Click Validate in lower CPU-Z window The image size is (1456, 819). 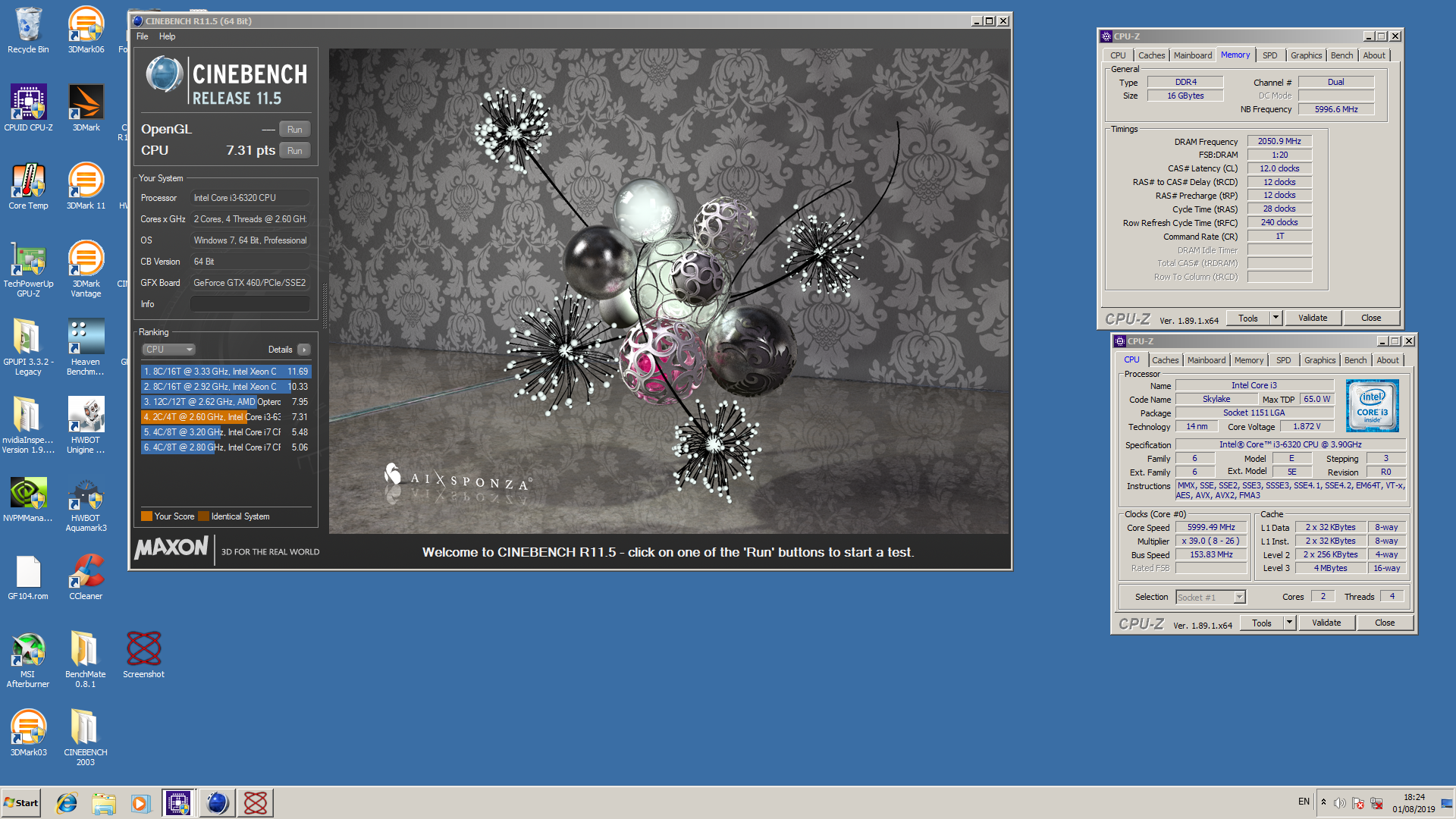1326,623
